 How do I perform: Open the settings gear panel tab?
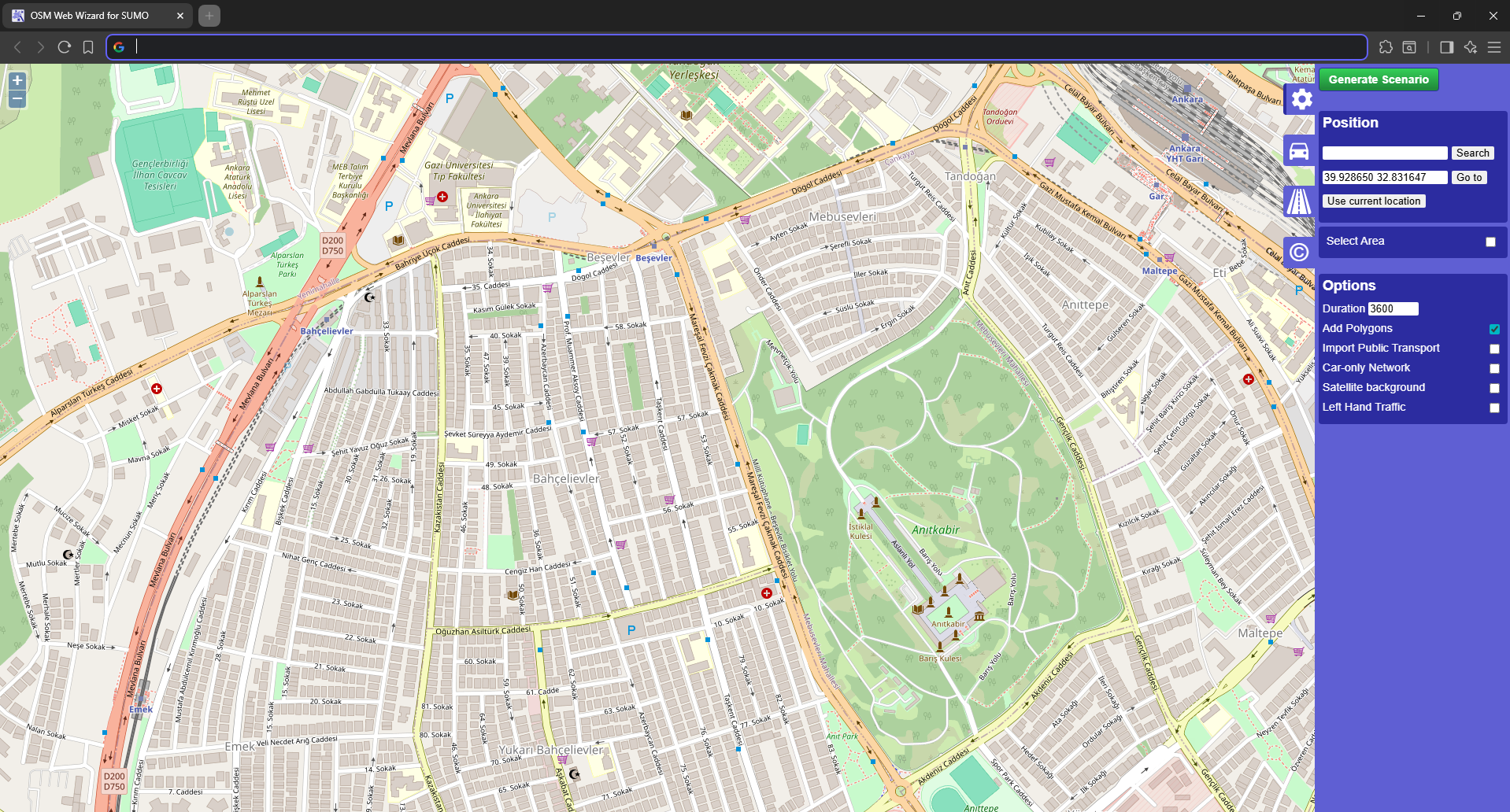click(1301, 100)
